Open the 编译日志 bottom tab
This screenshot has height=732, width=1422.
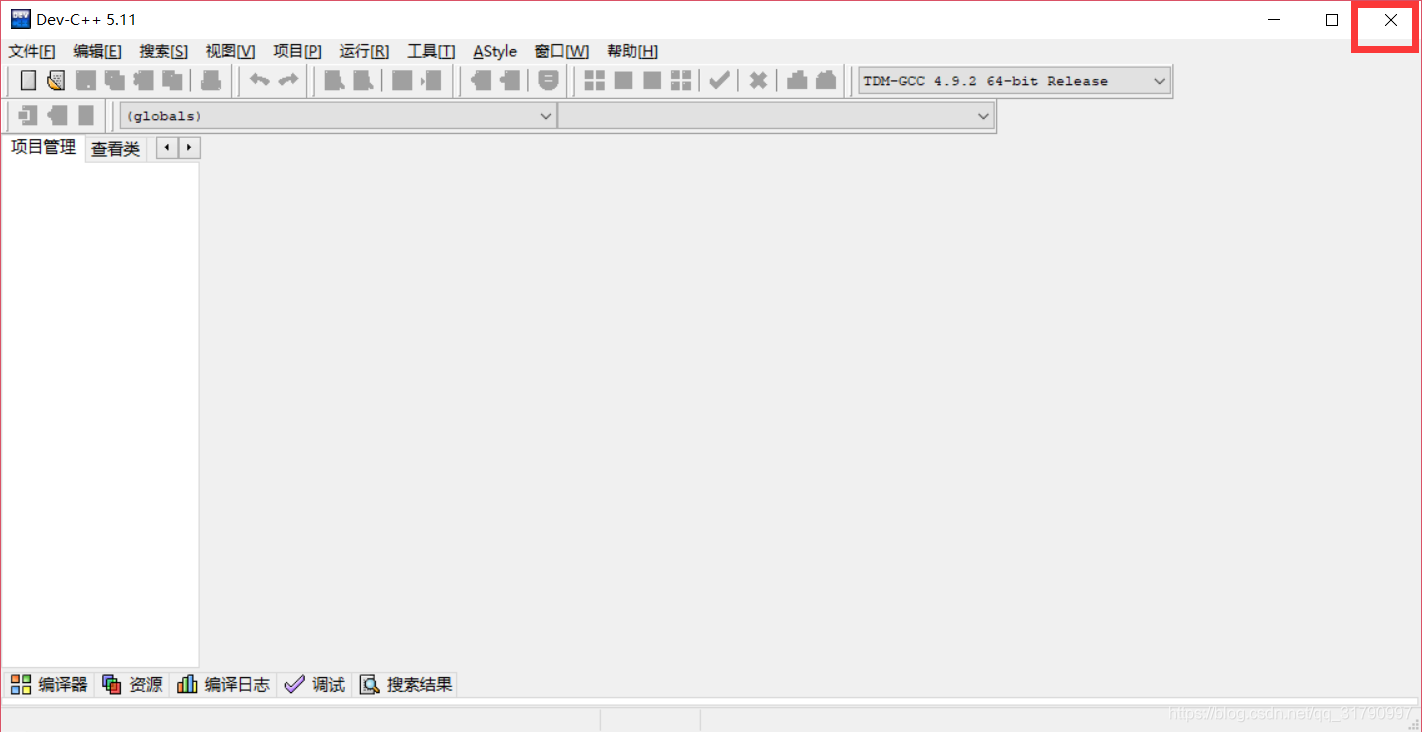coord(223,685)
